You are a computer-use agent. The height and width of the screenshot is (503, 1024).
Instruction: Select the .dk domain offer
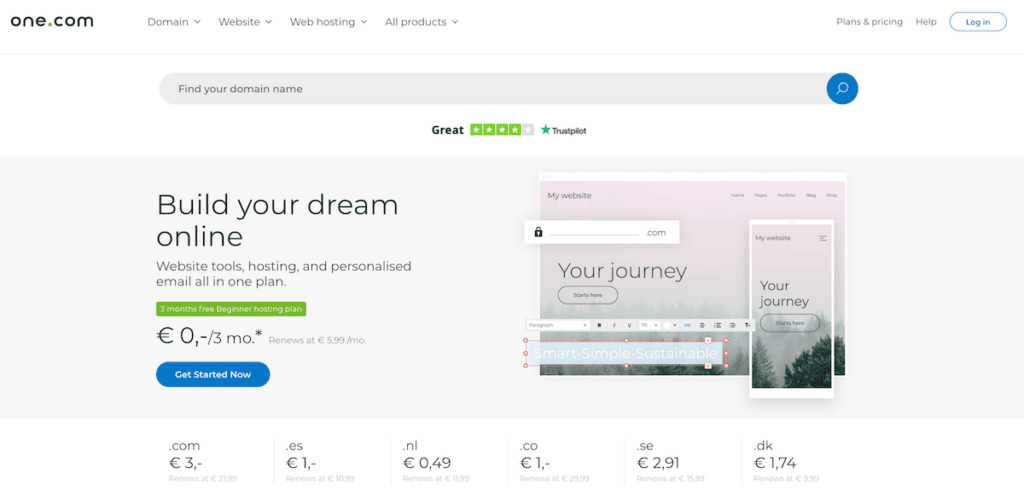tap(786, 463)
